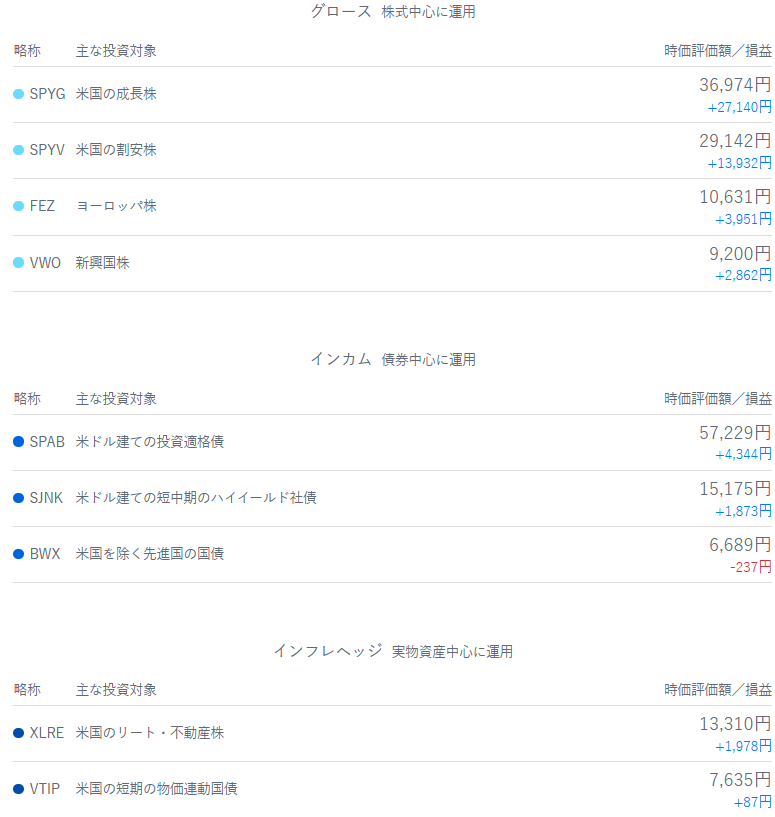The height and width of the screenshot is (817, 775).
Task: Click the +87円 gain value
Action: 753,802
